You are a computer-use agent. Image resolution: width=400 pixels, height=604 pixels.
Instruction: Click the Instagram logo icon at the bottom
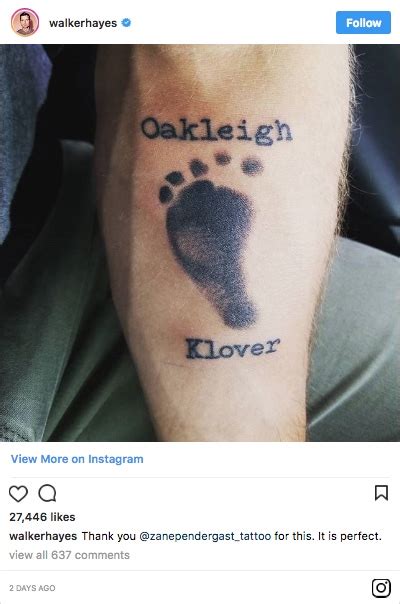pos(381,588)
